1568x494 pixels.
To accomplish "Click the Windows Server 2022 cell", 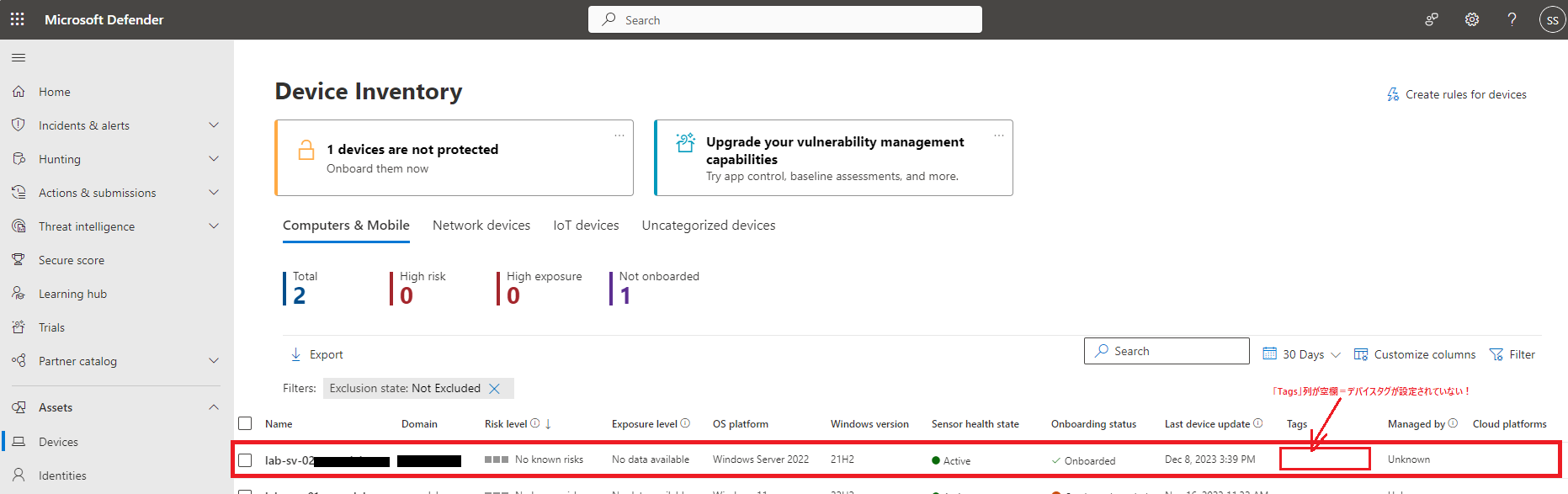I will 761,459.
